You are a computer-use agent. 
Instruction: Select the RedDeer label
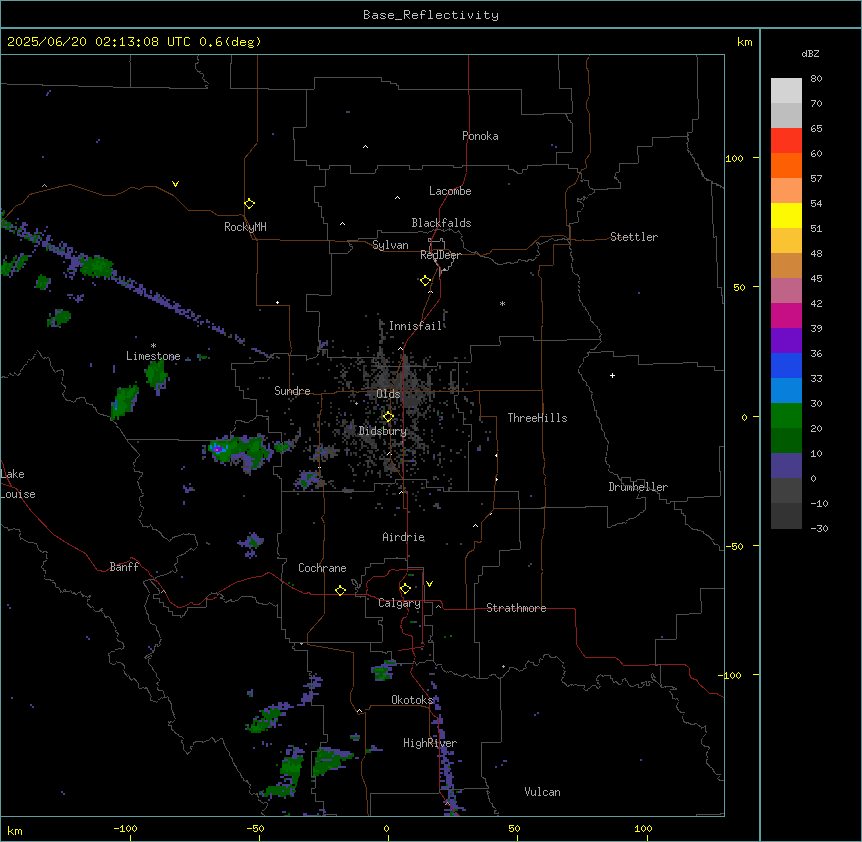click(x=440, y=255)
